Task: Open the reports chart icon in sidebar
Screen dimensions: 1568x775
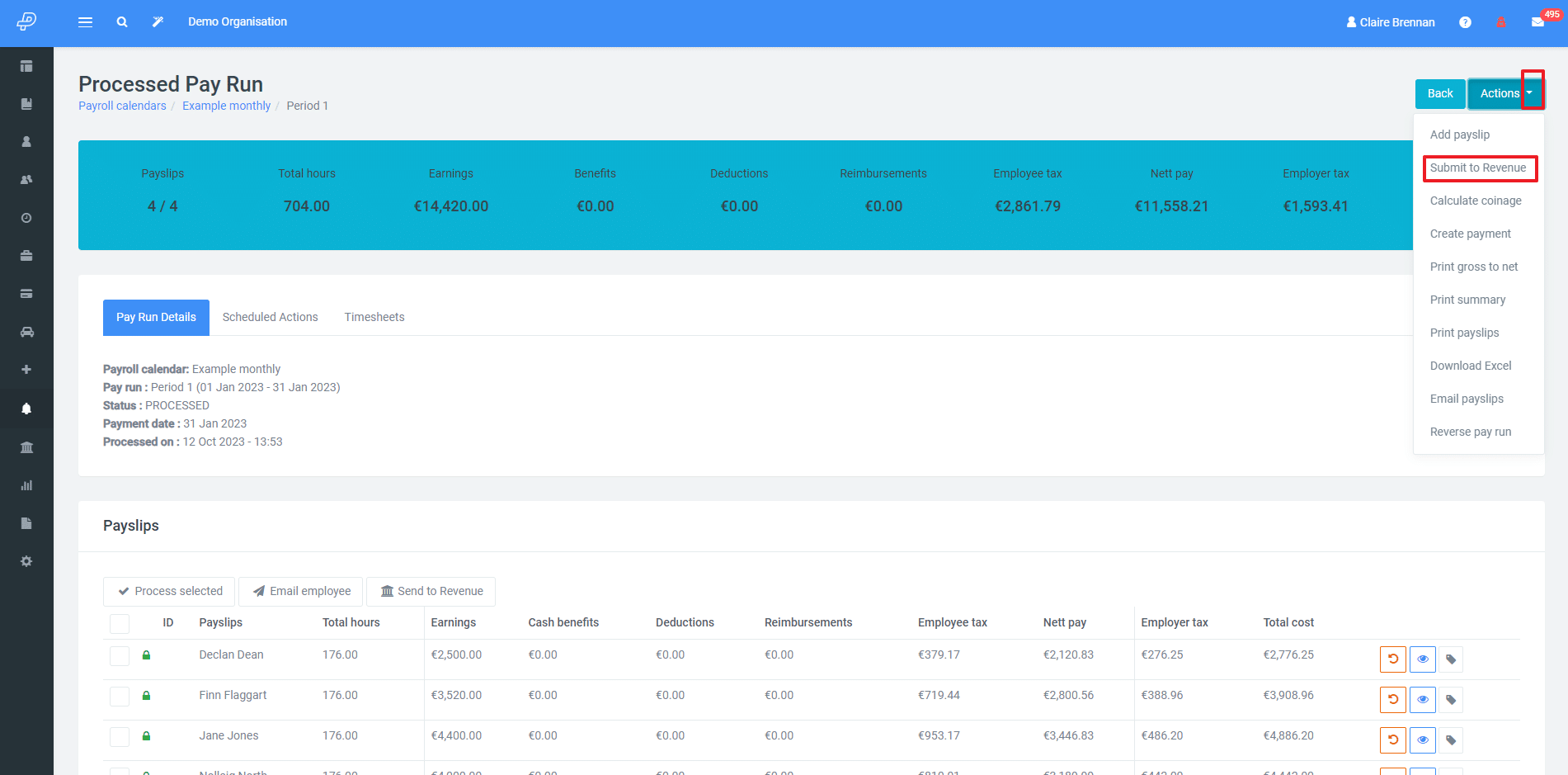Action: [27, 485]
